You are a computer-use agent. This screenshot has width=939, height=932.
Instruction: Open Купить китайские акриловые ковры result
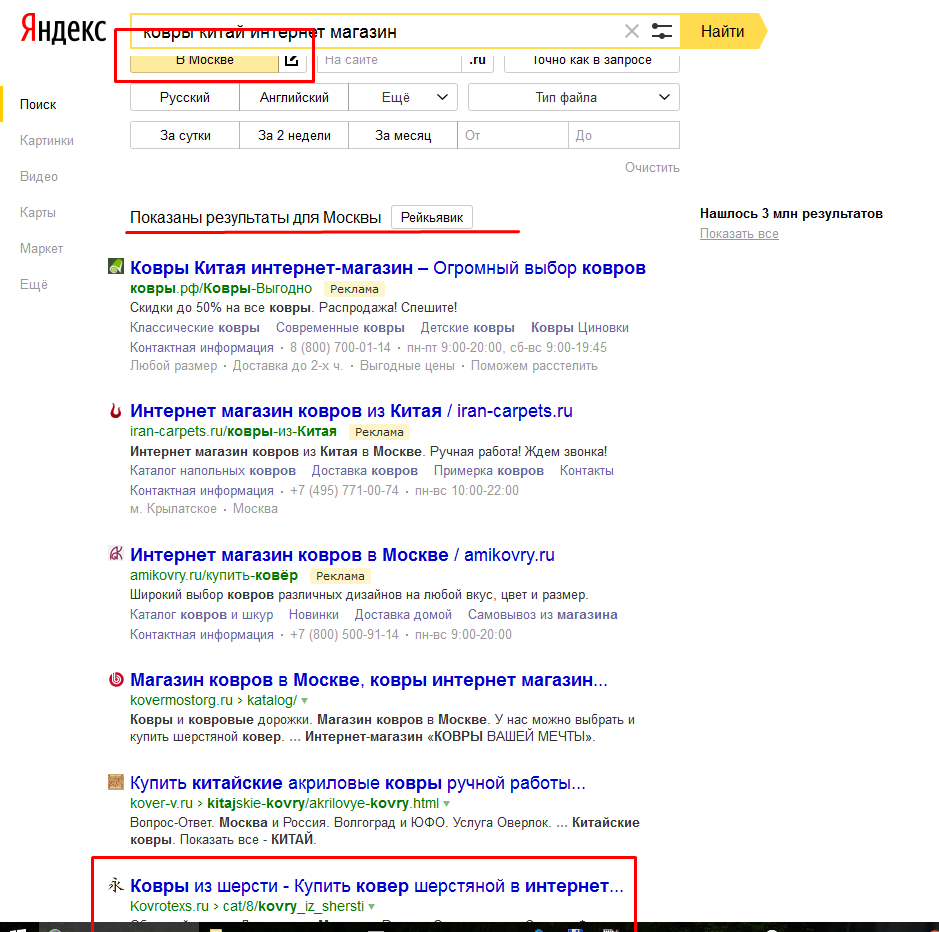pyautogui.click(x=358, y=783)
